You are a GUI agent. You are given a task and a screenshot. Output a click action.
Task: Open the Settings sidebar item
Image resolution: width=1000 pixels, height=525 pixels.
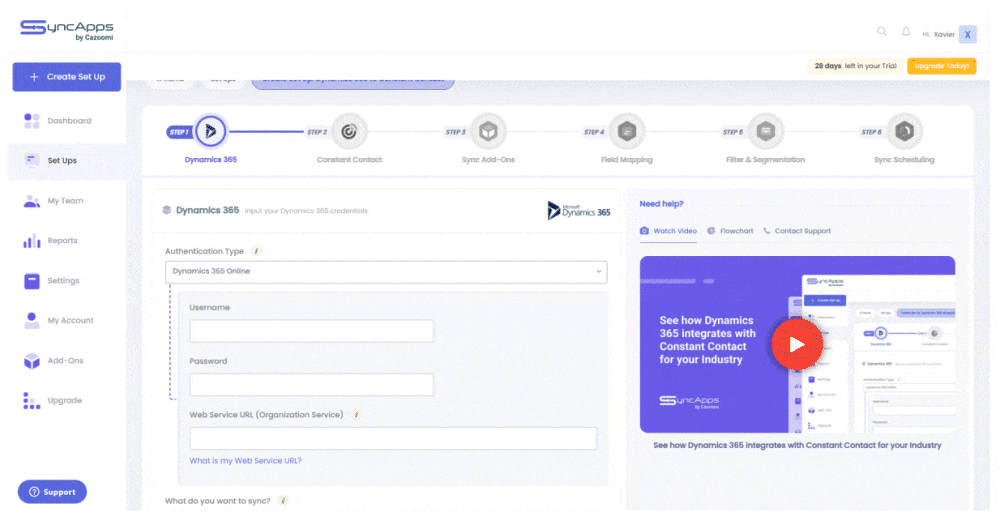51,281
